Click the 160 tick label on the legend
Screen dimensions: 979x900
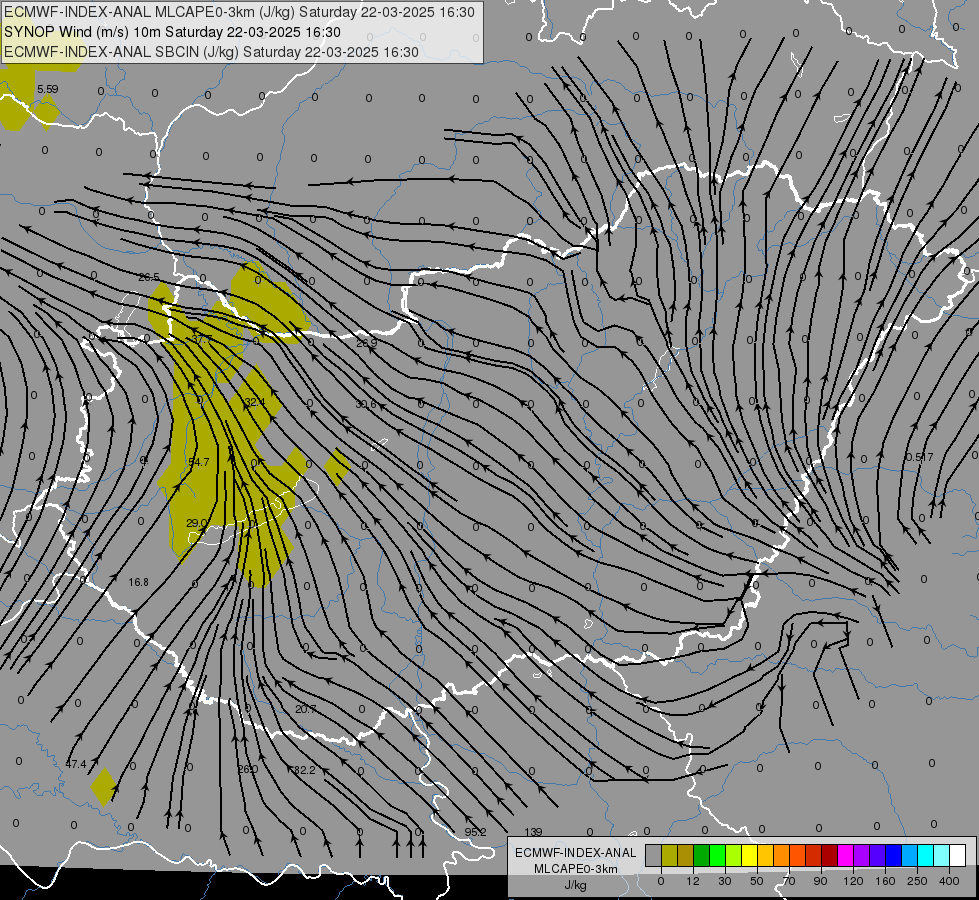coord(885,881)
